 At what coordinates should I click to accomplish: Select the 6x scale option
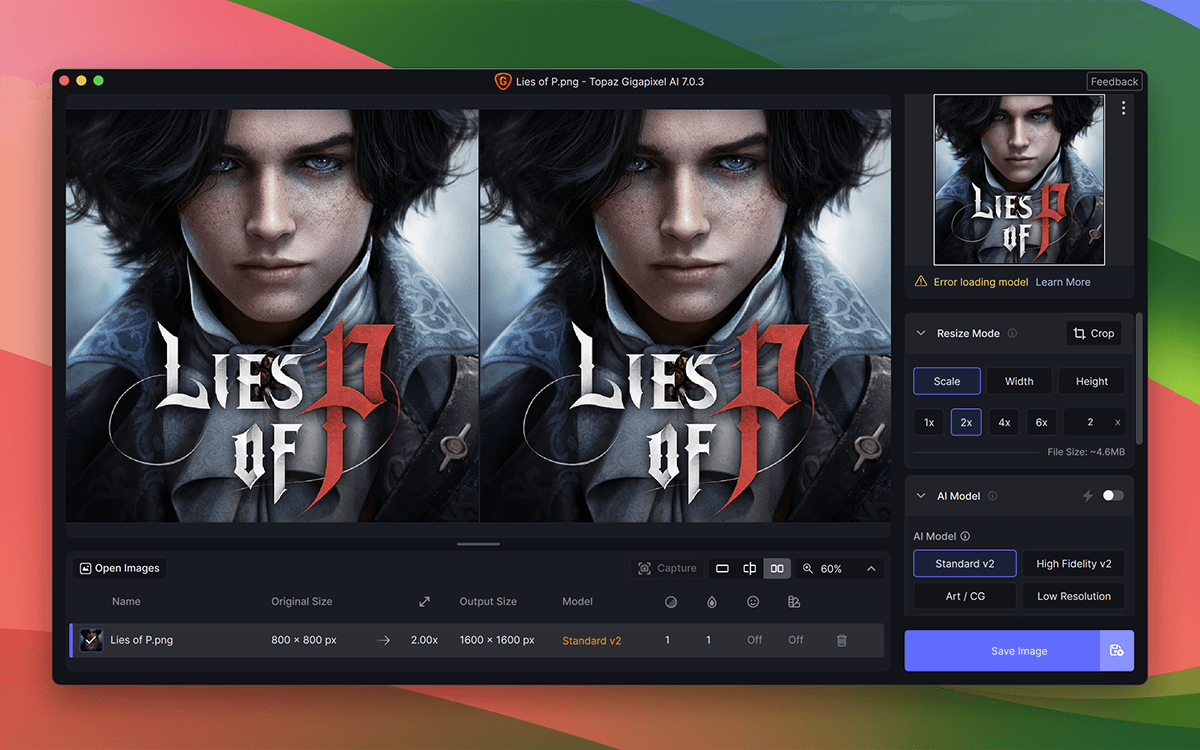click(x=1041, y=422)
